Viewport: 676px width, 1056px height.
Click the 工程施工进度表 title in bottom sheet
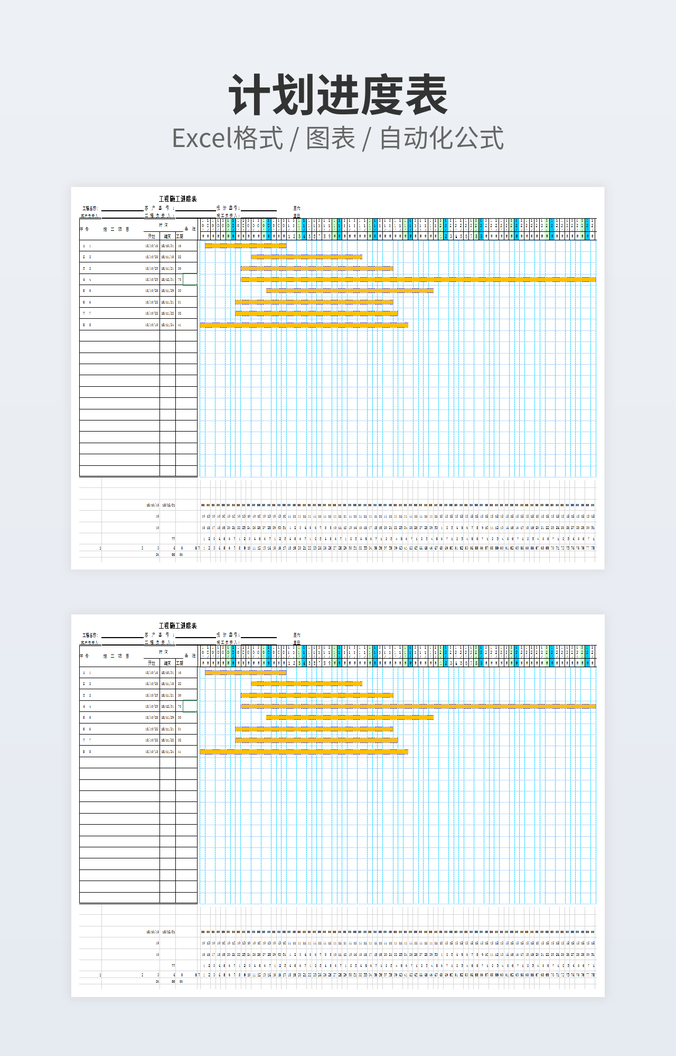point(178,626)
